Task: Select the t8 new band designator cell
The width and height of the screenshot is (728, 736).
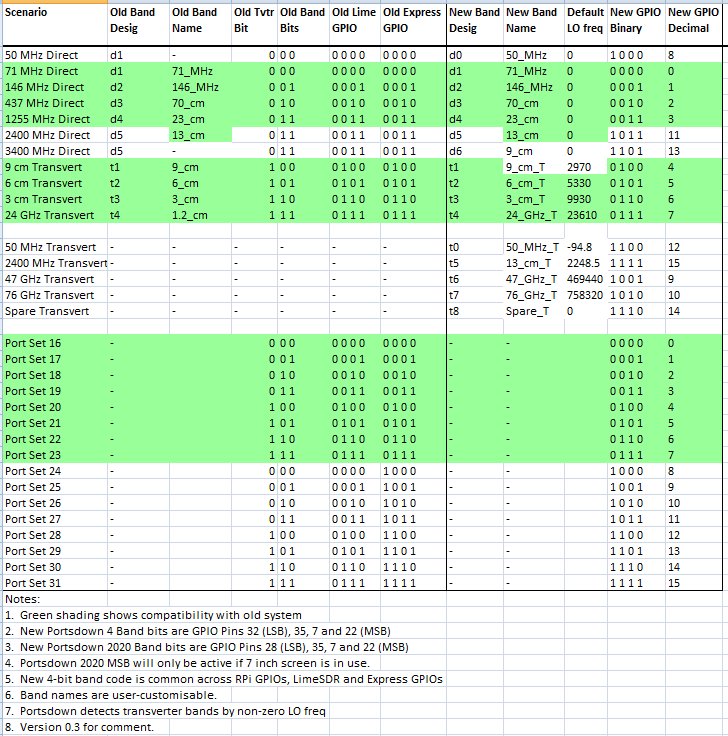Action: tap(456, 311)
